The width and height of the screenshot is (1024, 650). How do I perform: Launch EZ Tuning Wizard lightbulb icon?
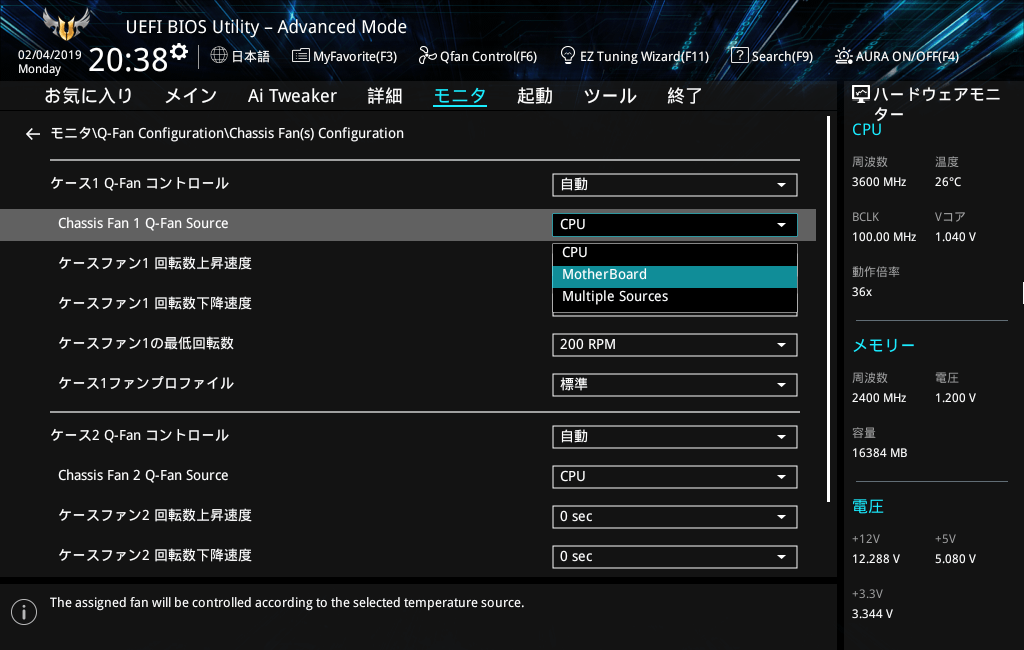568,56
